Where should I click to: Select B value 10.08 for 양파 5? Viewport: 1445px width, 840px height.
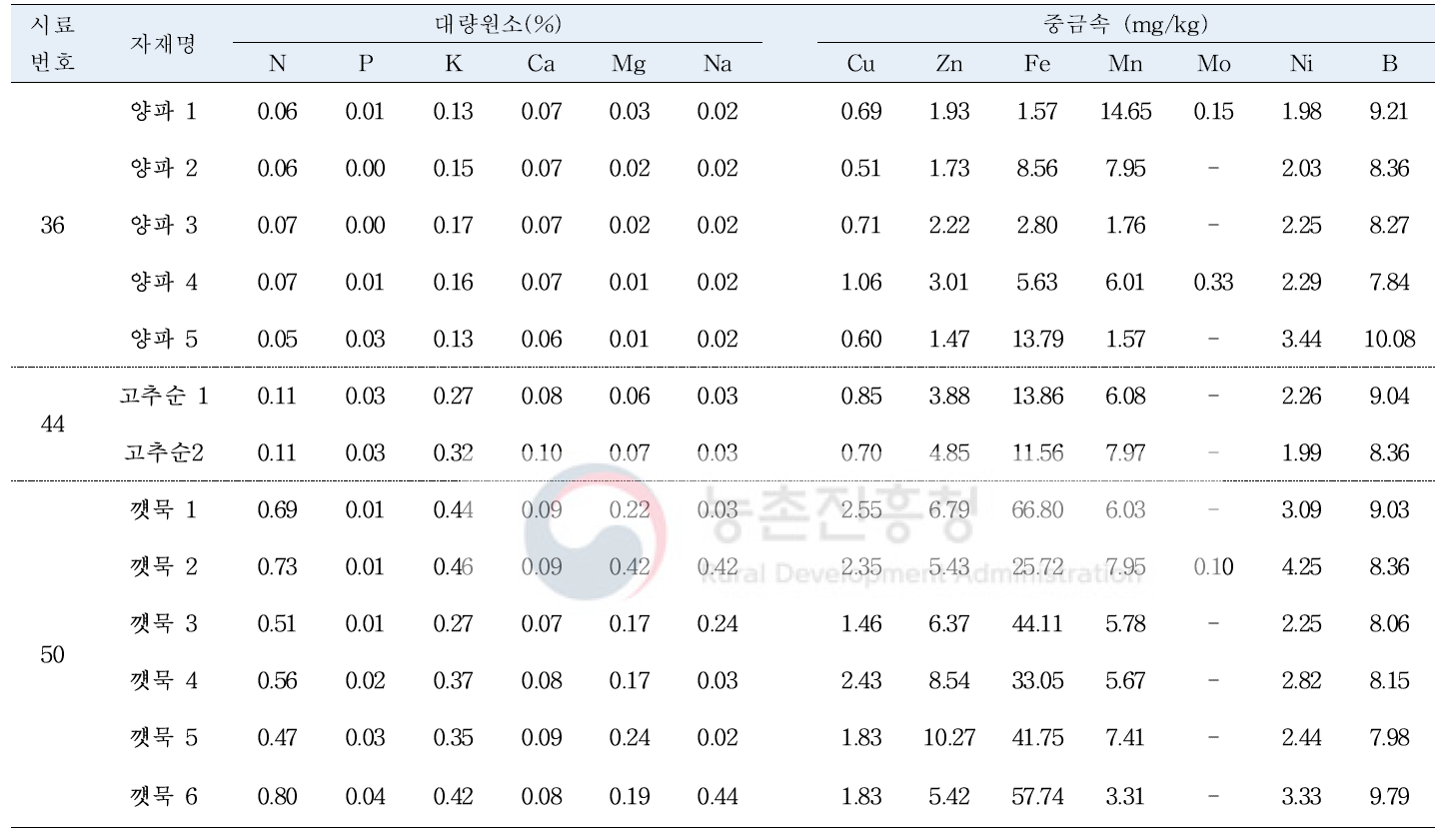pos(1390,340)
